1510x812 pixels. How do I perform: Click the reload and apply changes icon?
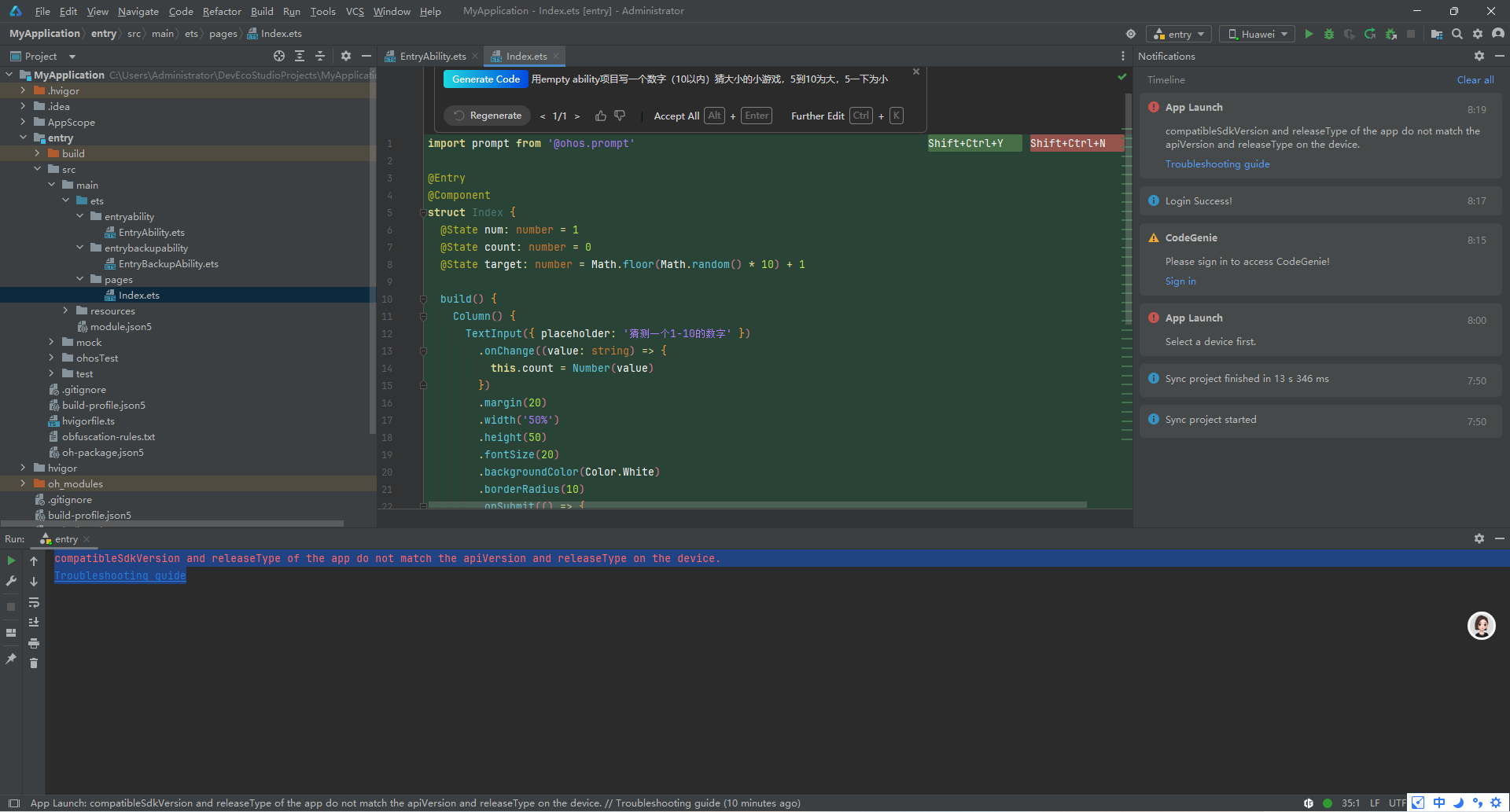pyautogui.click(x=1370, y=34)
